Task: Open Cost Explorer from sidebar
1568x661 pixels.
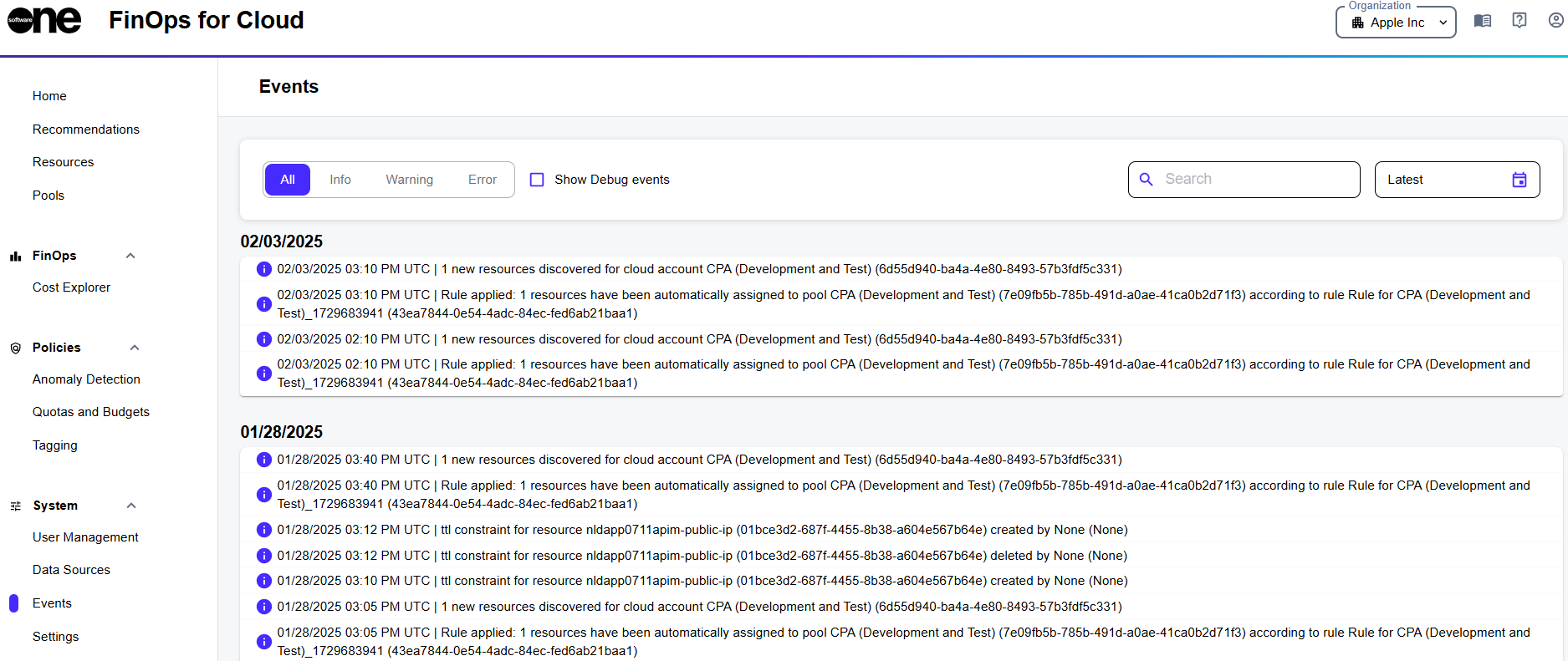Action: coord(71,287)
